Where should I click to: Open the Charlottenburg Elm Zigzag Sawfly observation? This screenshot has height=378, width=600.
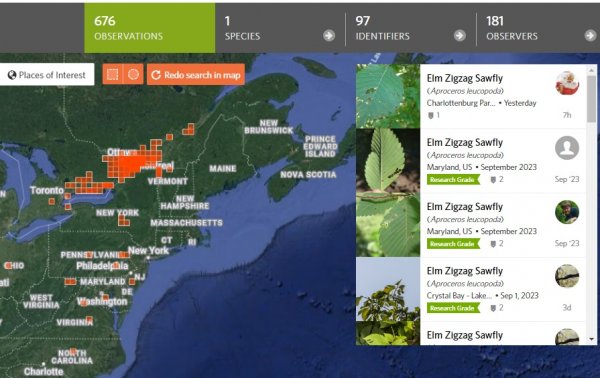click(465, 78)
